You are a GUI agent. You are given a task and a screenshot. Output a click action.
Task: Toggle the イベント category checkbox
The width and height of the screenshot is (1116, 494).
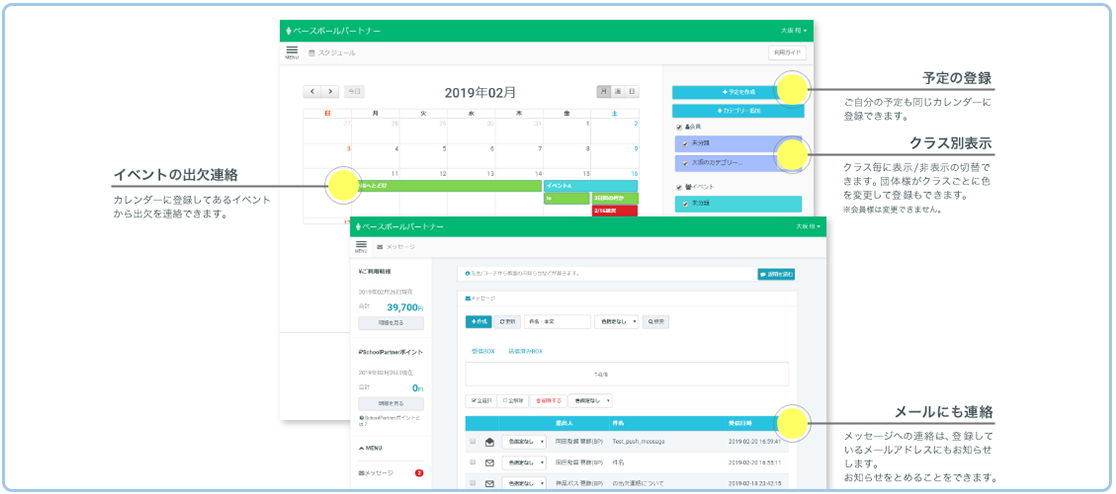coord(679,187)
